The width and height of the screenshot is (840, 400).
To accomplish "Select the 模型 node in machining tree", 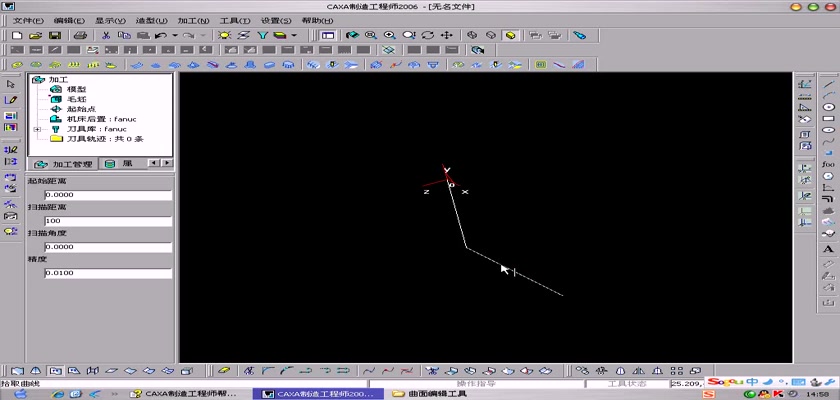I will (76, 89).
